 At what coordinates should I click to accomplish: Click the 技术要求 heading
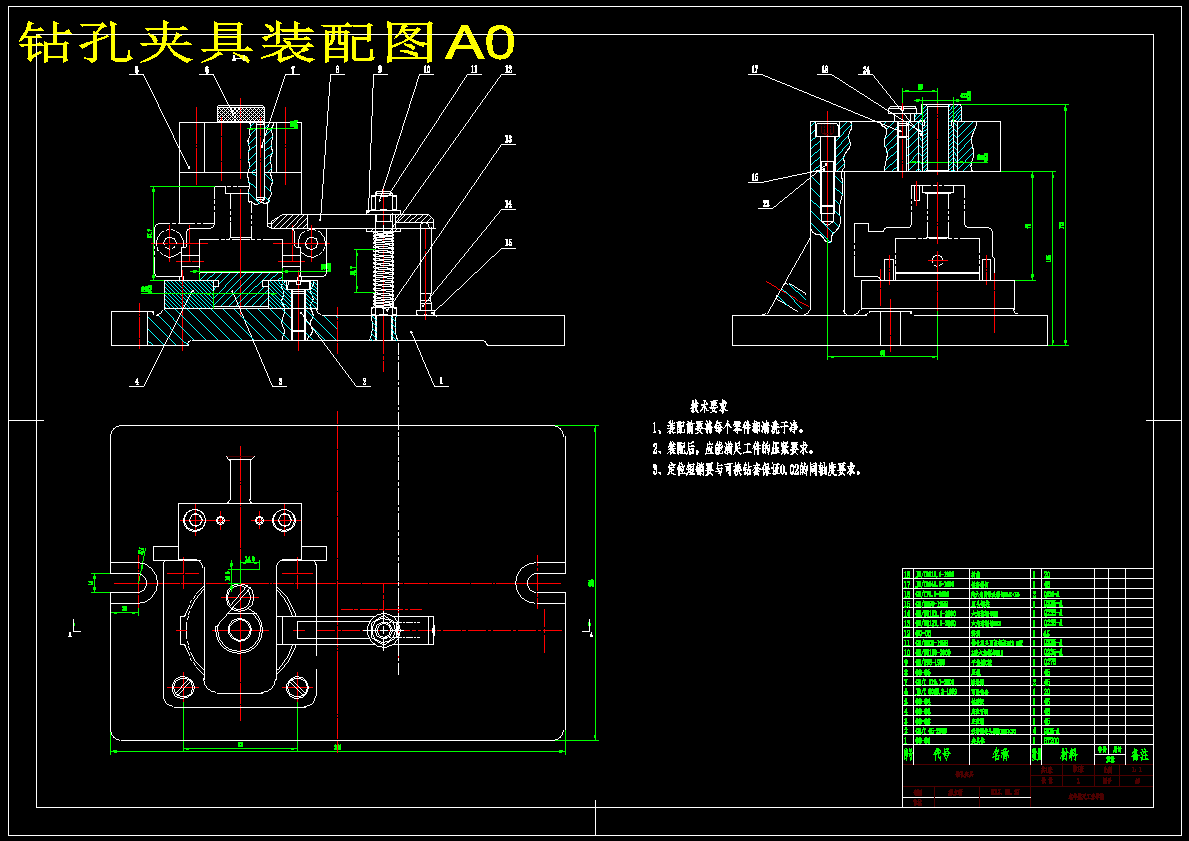(x=710, y=407)
